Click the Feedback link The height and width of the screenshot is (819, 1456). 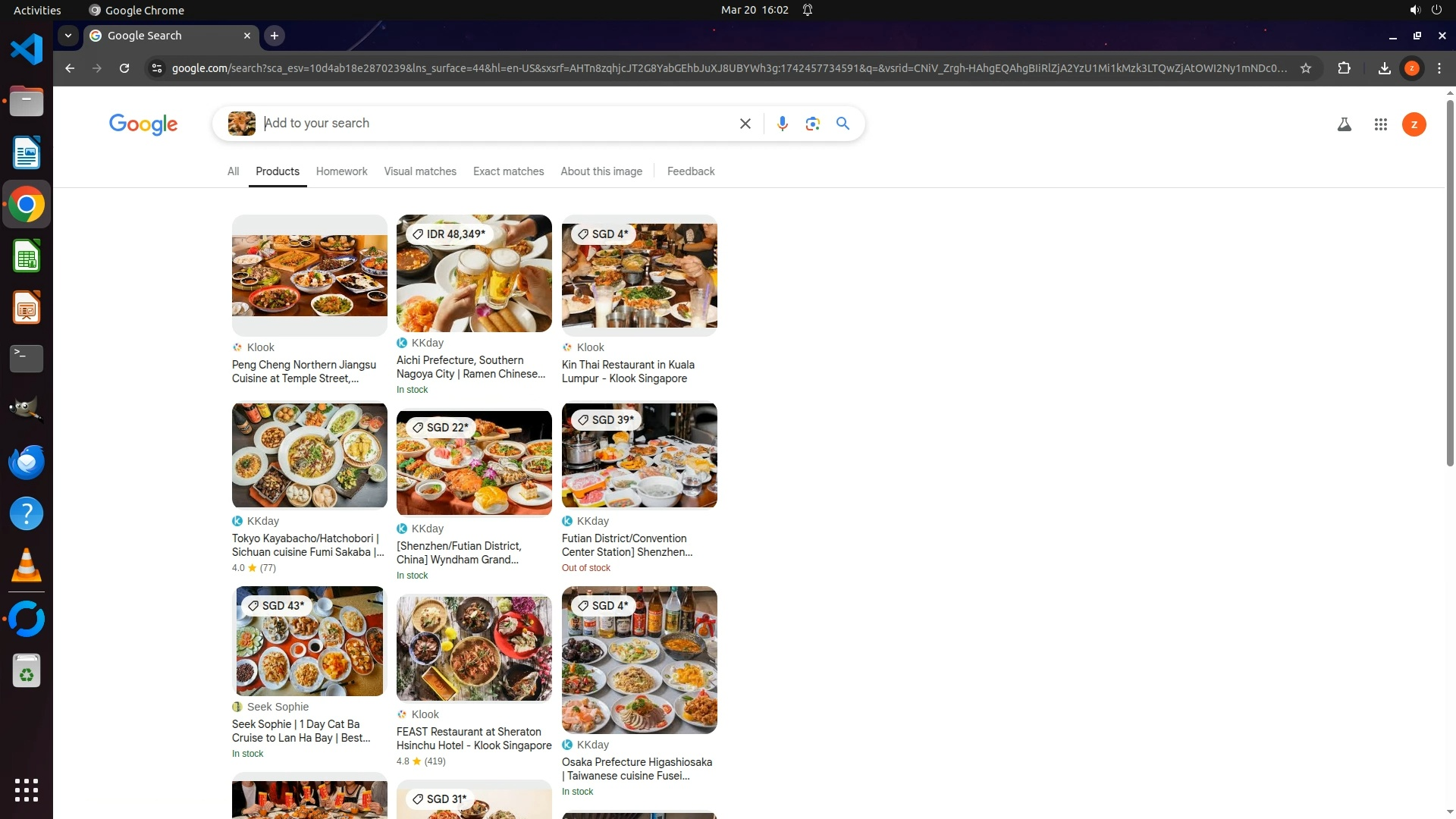690,171
